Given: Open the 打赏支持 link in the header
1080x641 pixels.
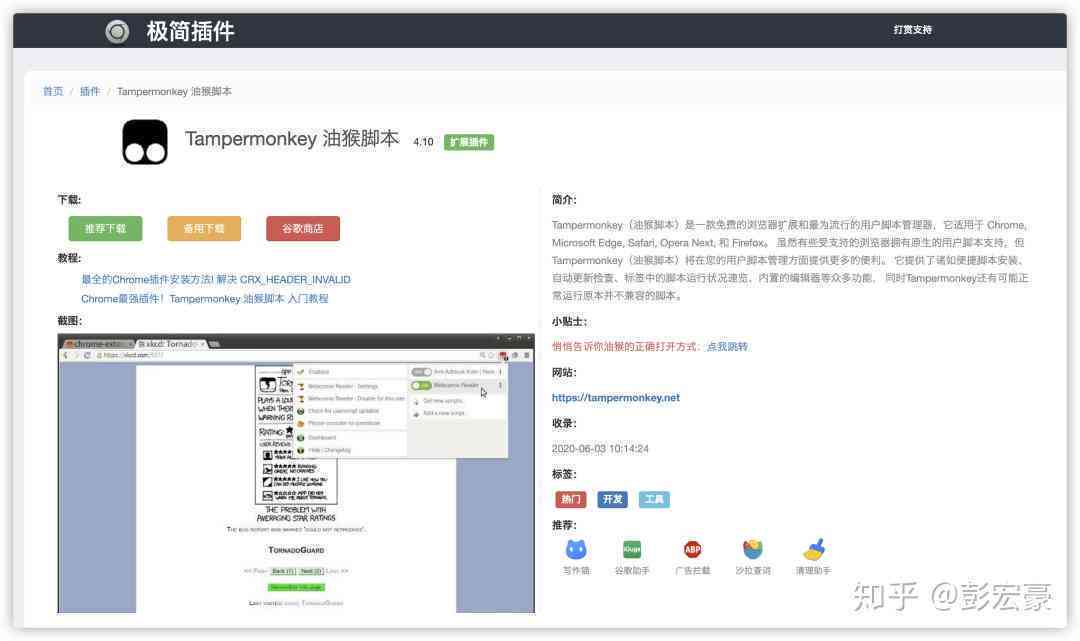Looking at the screenshot, I should tap(912, 30).
